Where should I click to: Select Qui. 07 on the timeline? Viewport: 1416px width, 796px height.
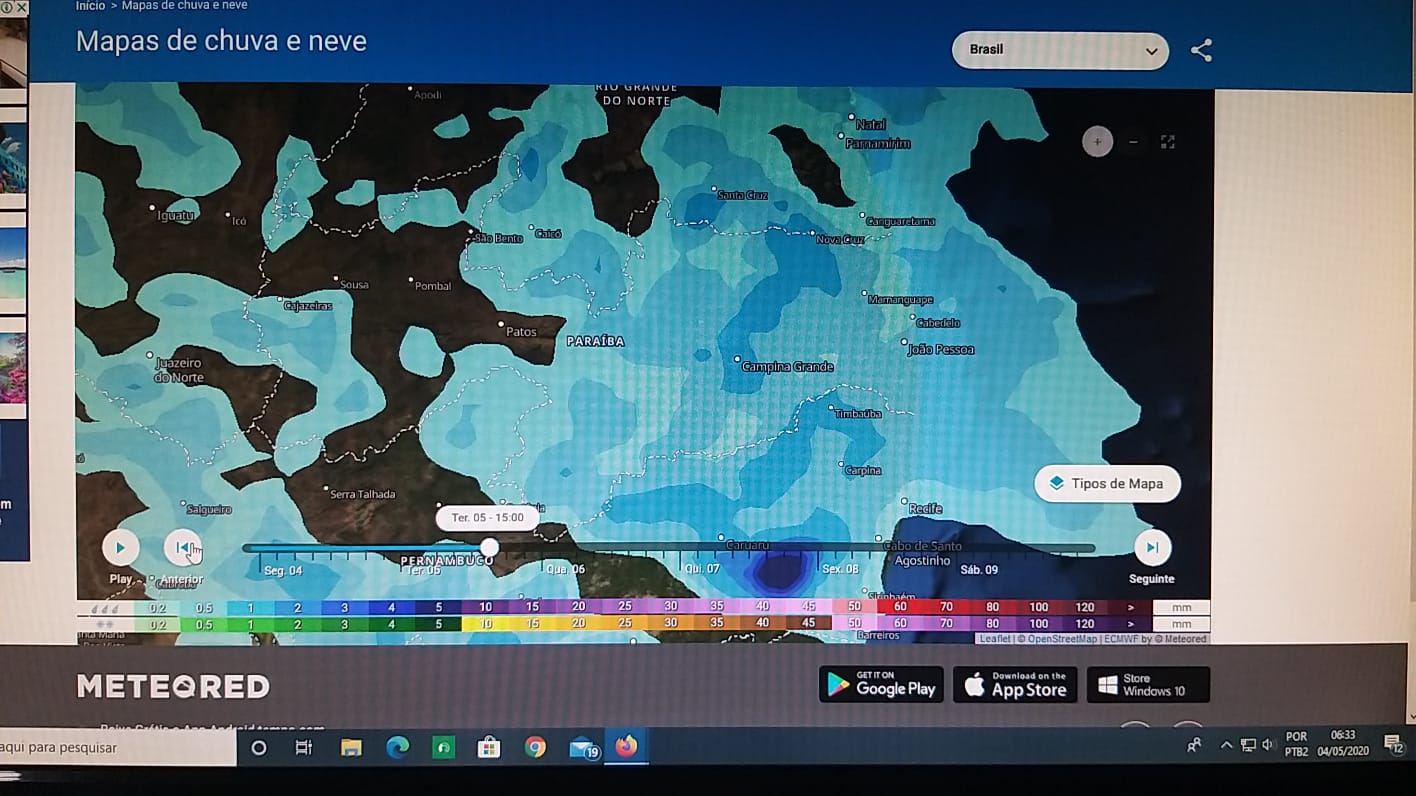(x=702, y=568)
